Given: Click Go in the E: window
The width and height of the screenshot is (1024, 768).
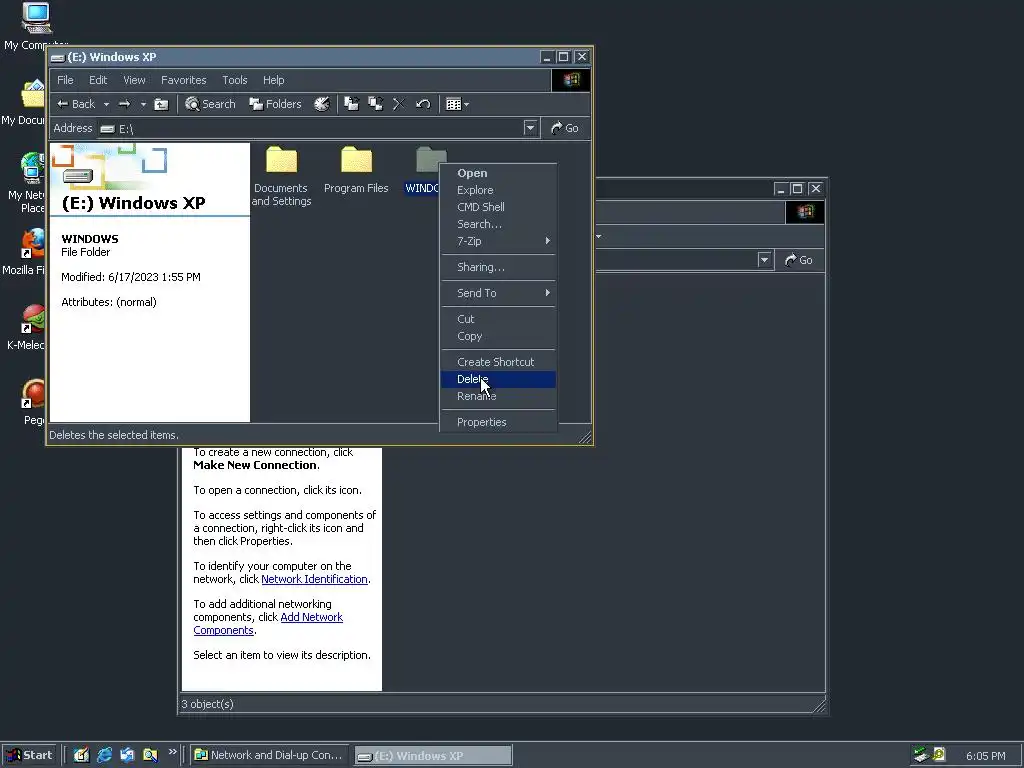Looking at the screenshot, I should click(x=565, y=128).
